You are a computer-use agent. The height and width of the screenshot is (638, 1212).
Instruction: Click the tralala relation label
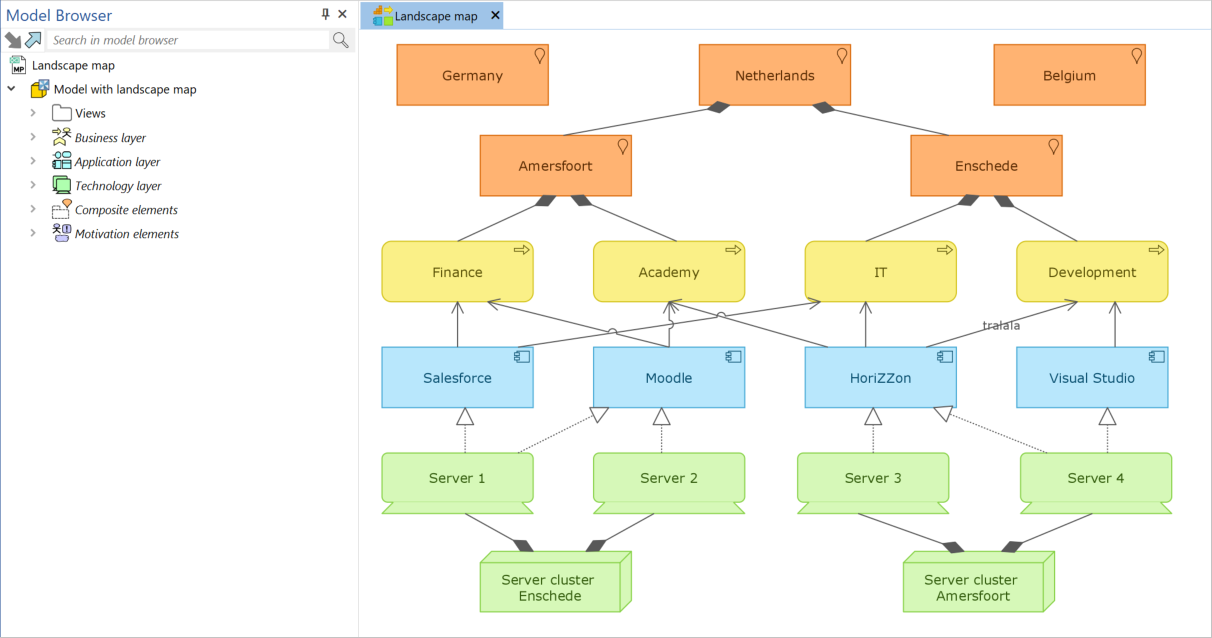pos(1000,325)
